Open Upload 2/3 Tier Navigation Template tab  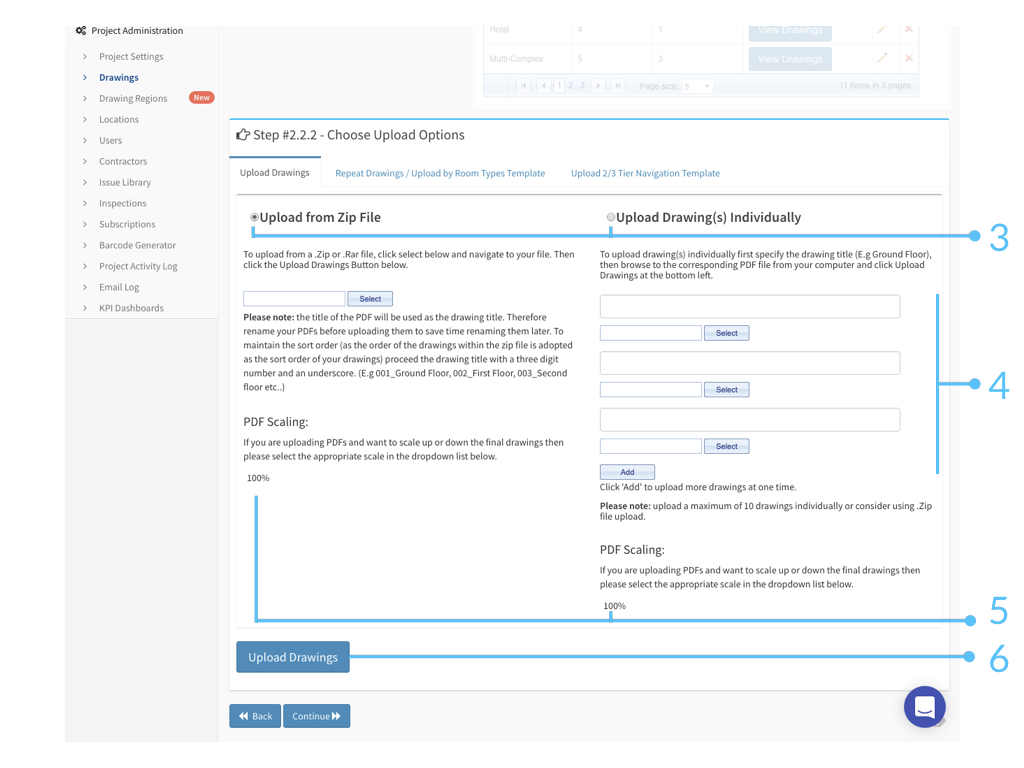pyautogui.click(x=645, y=173)
